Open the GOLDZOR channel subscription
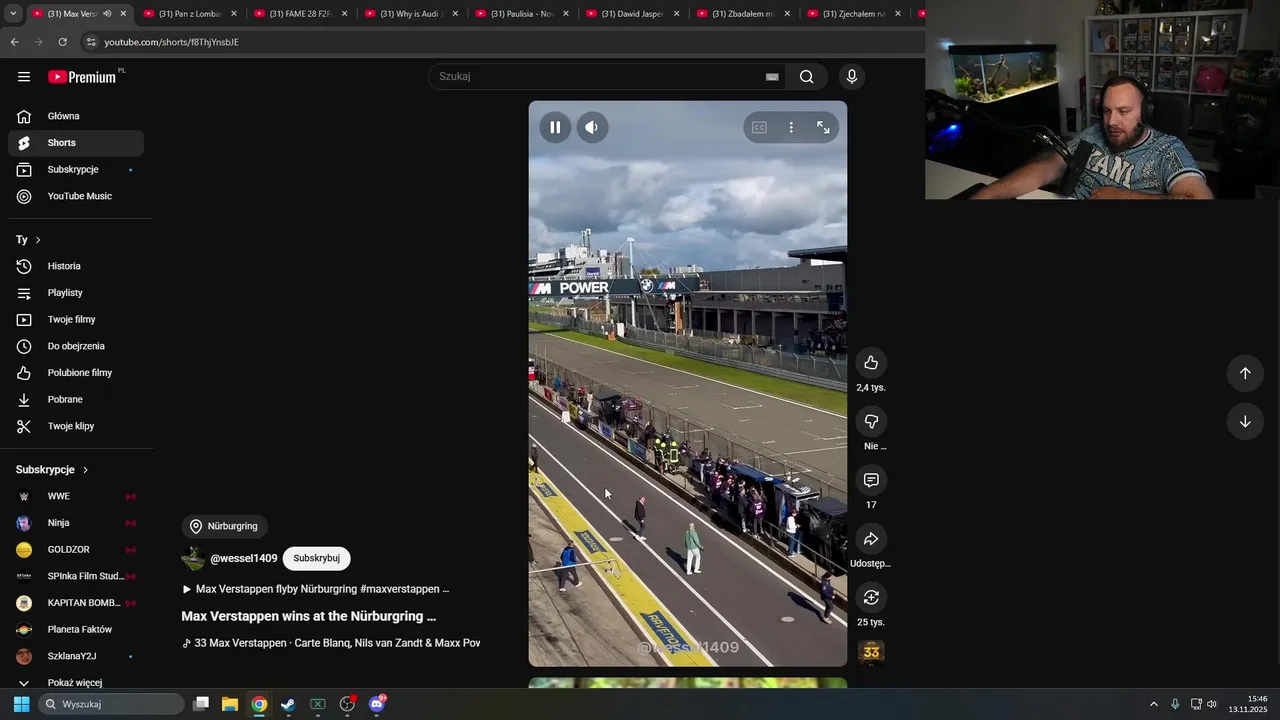 point(76,549)
